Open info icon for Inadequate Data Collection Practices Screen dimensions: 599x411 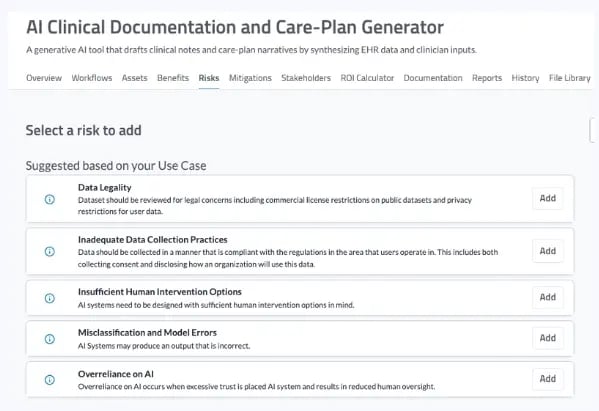click(x=50, y=251)
